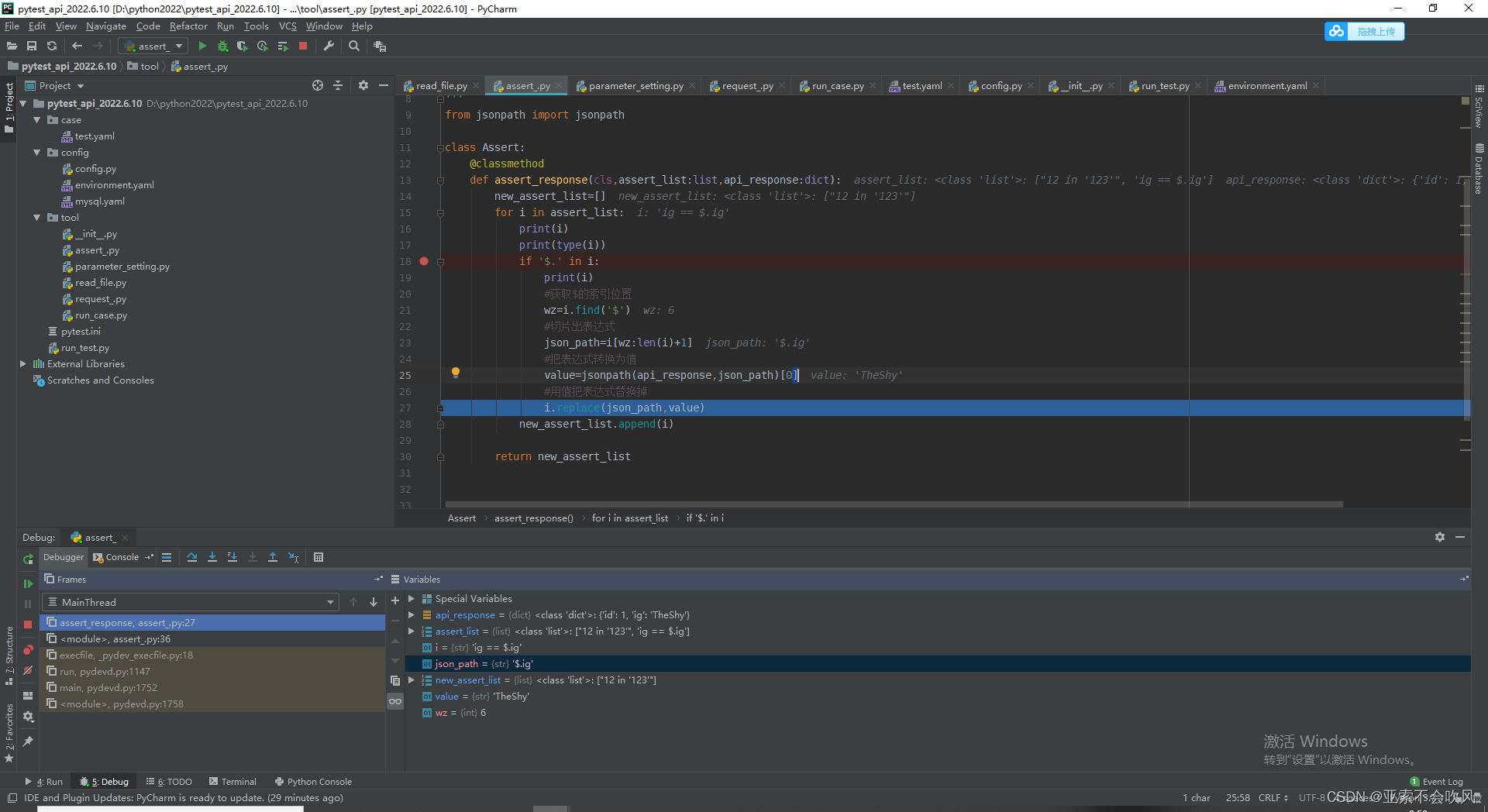Open Evaluate Expression calculator icon
This screenshot has height=812, width=1488.
[x=319, y=557]
